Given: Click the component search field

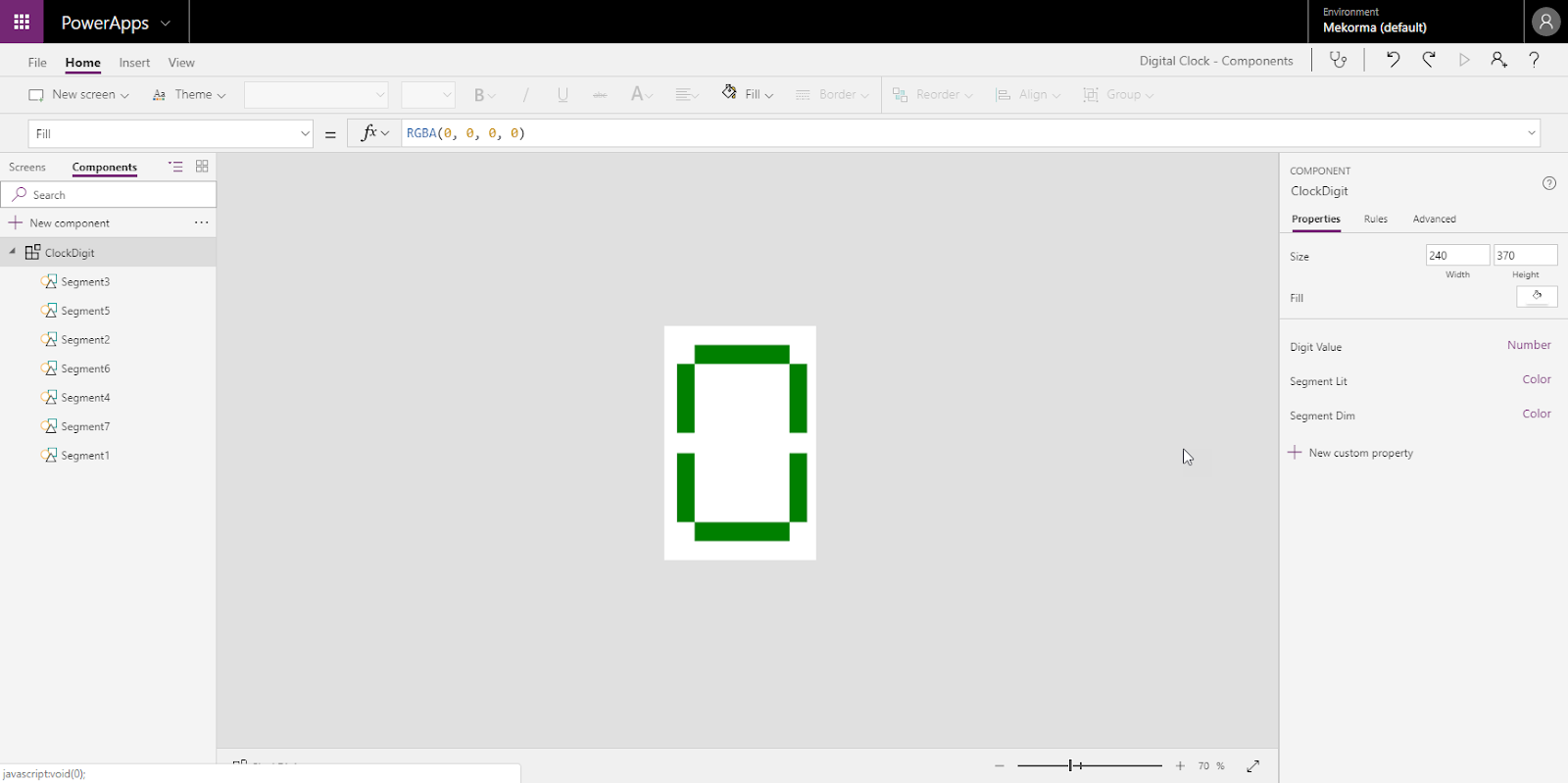Looking at the screenshot, I should [108, 195].
